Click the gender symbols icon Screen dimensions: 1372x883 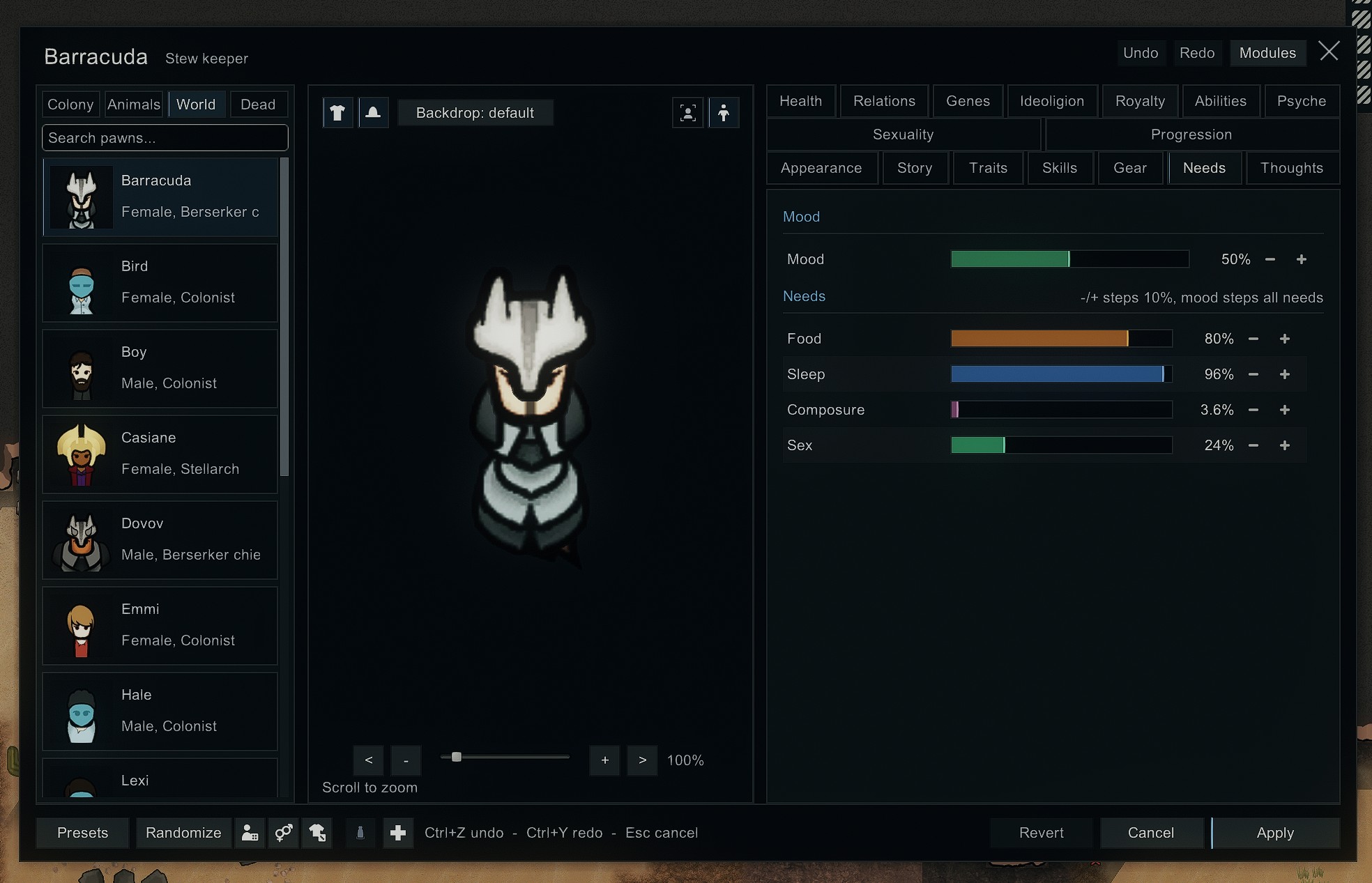click(x=283, y=833)
